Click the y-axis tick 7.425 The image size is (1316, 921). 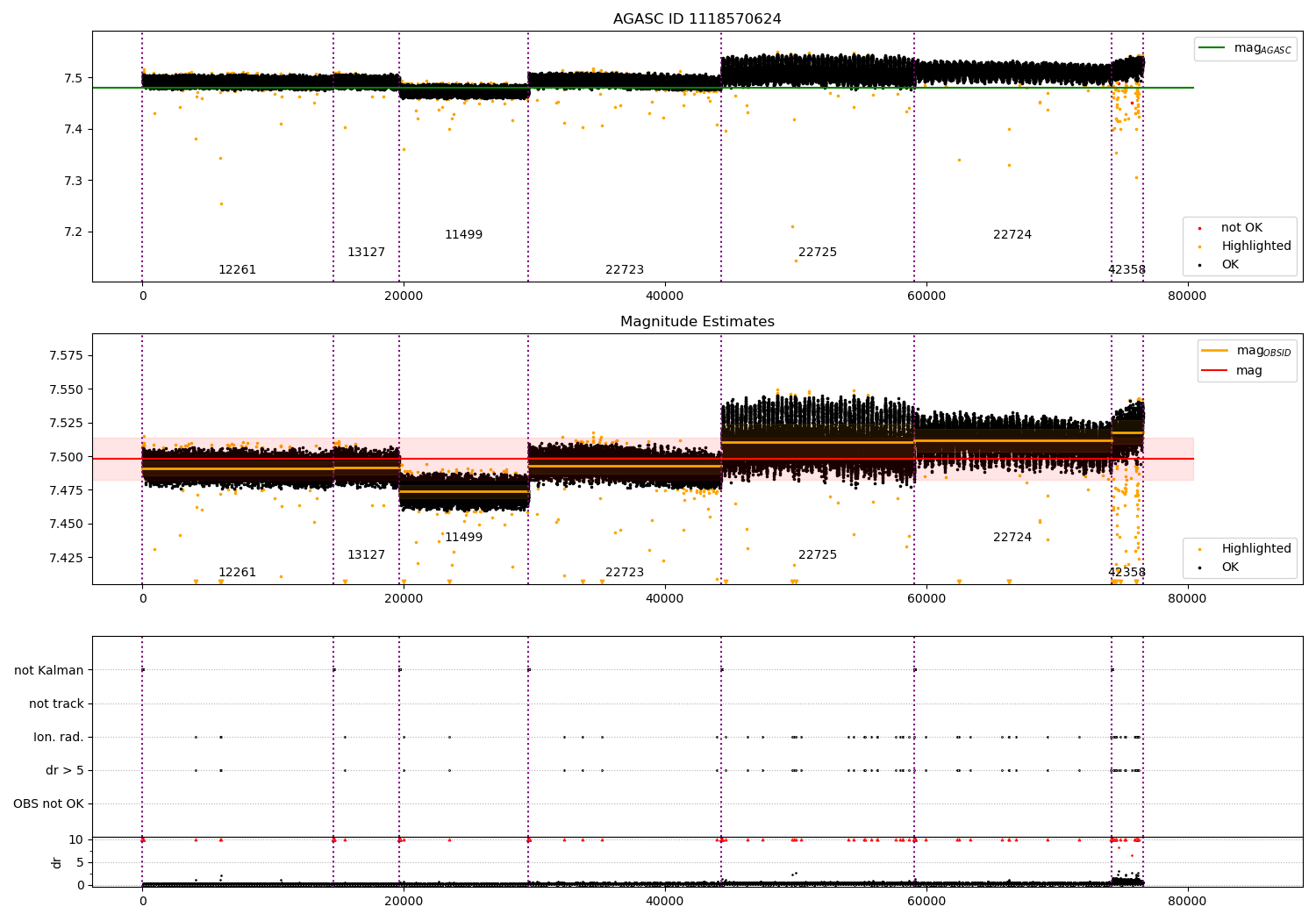(x=67, y=558)
